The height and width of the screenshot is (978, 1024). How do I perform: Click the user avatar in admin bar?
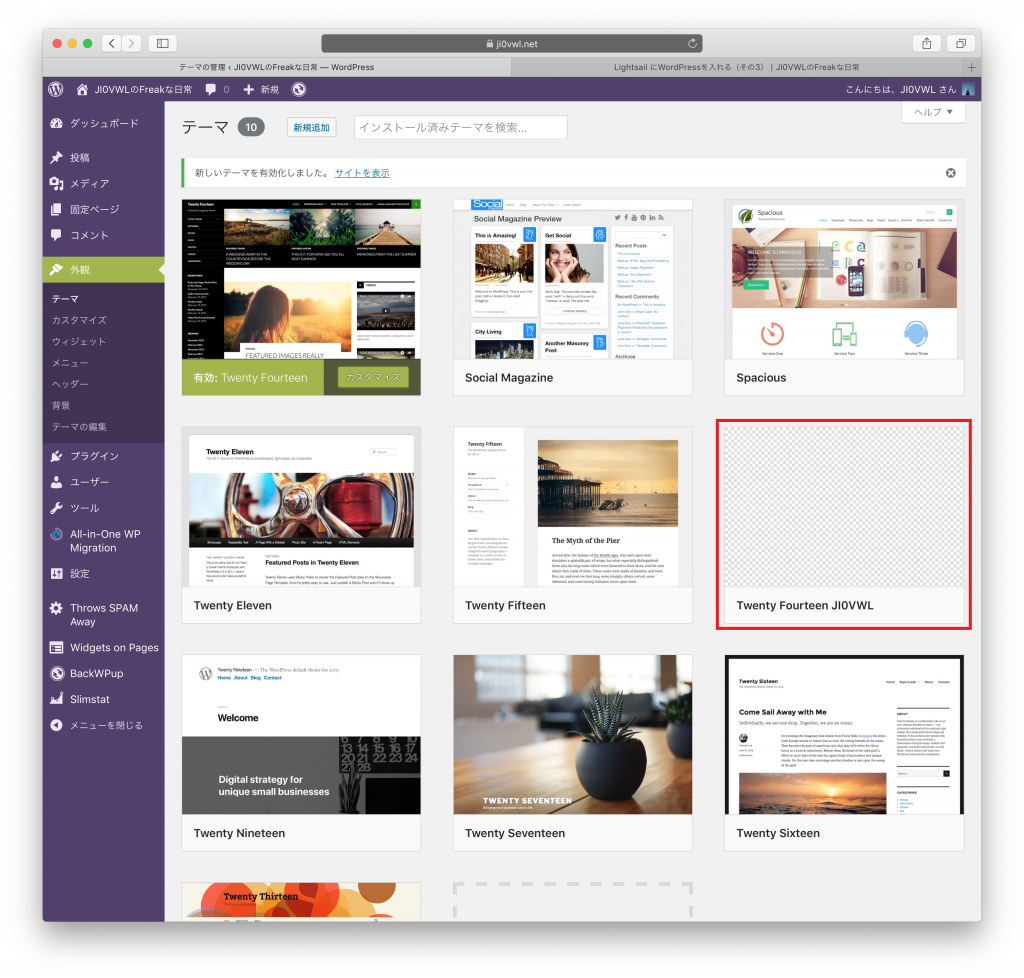point(968,89)
